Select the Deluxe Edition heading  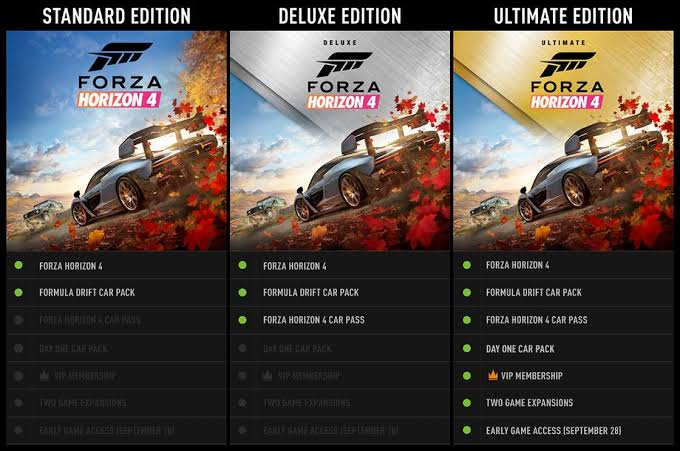[340, 16]
